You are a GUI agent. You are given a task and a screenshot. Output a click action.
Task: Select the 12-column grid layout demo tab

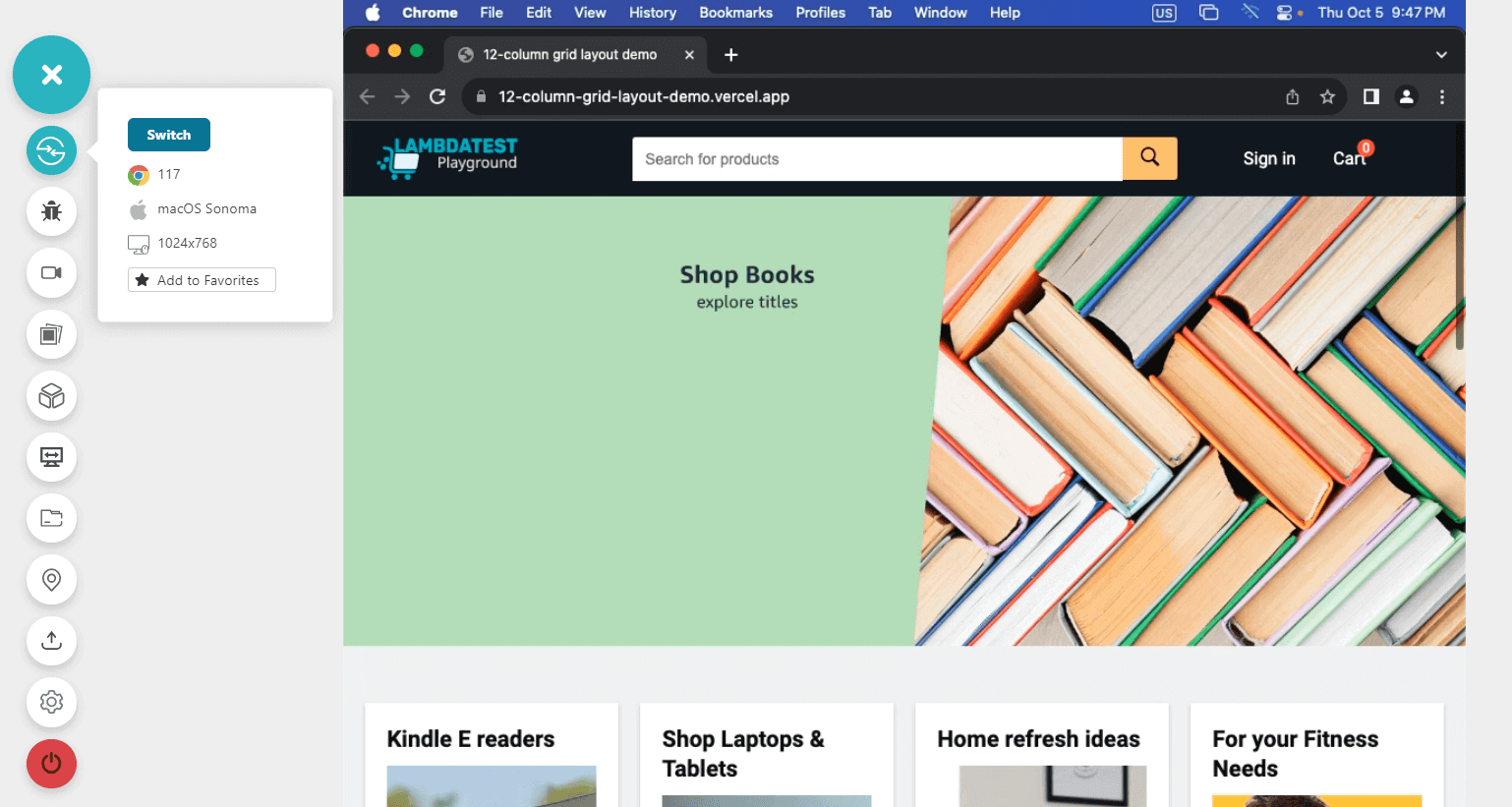coord(570,54)
